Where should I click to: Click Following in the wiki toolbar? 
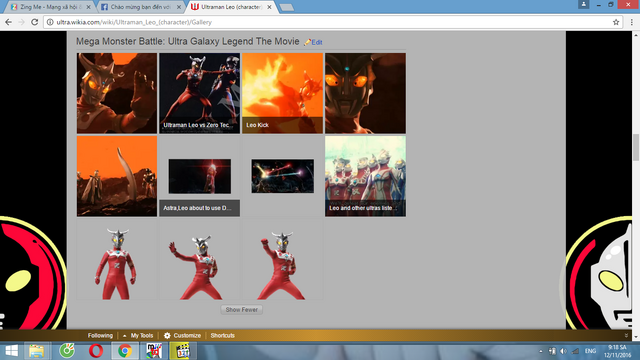pyautogui.click(x=100, y=336)
